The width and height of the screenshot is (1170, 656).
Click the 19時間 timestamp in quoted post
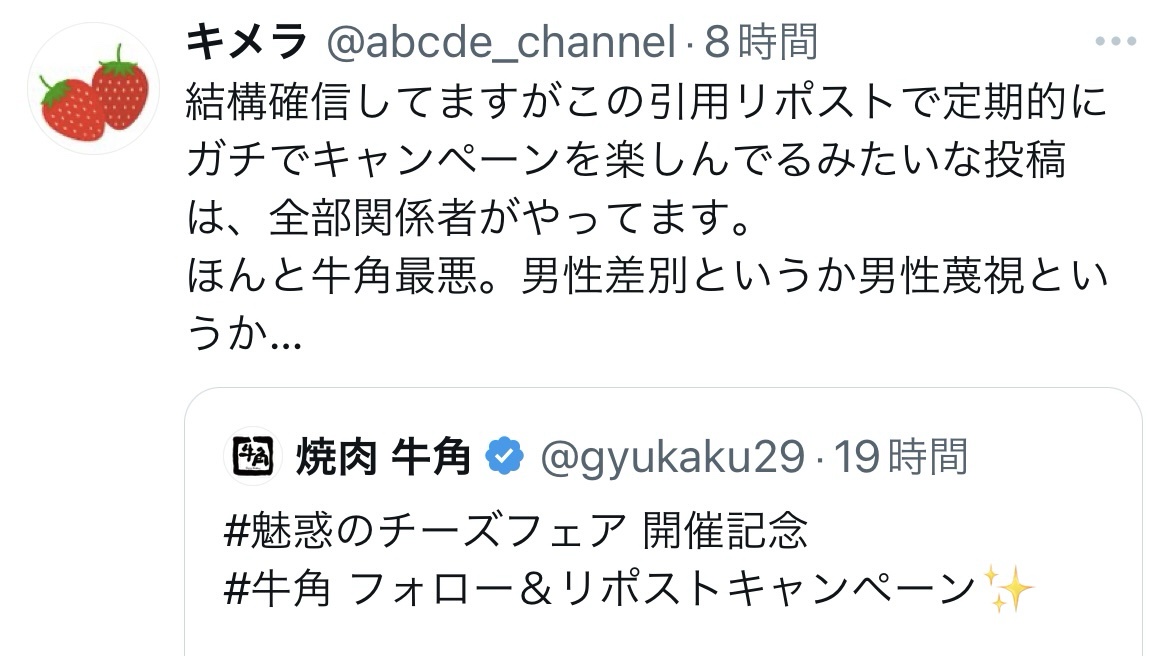tap(902, 457)
